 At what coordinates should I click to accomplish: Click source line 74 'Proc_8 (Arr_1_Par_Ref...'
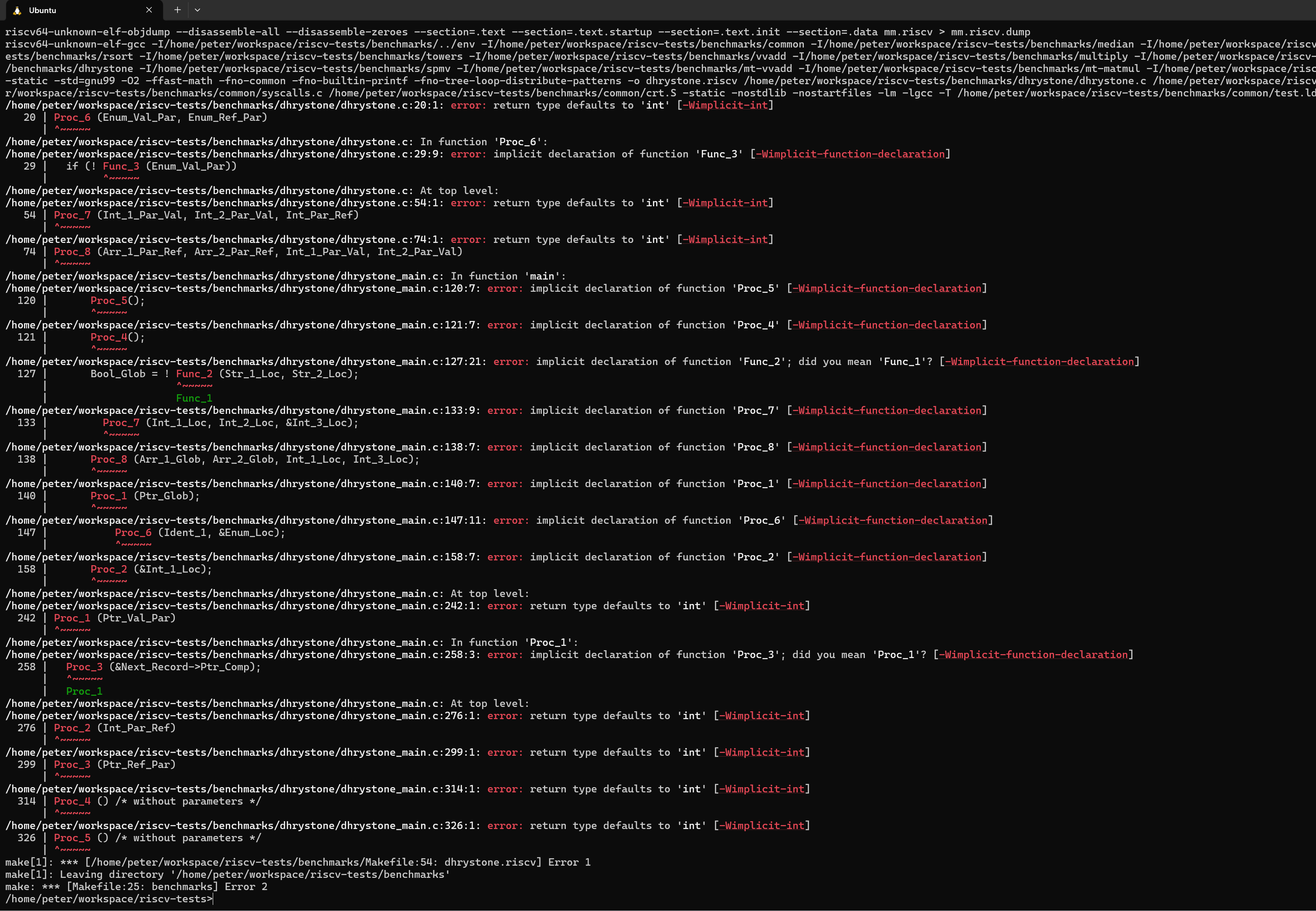pos(243,252)
